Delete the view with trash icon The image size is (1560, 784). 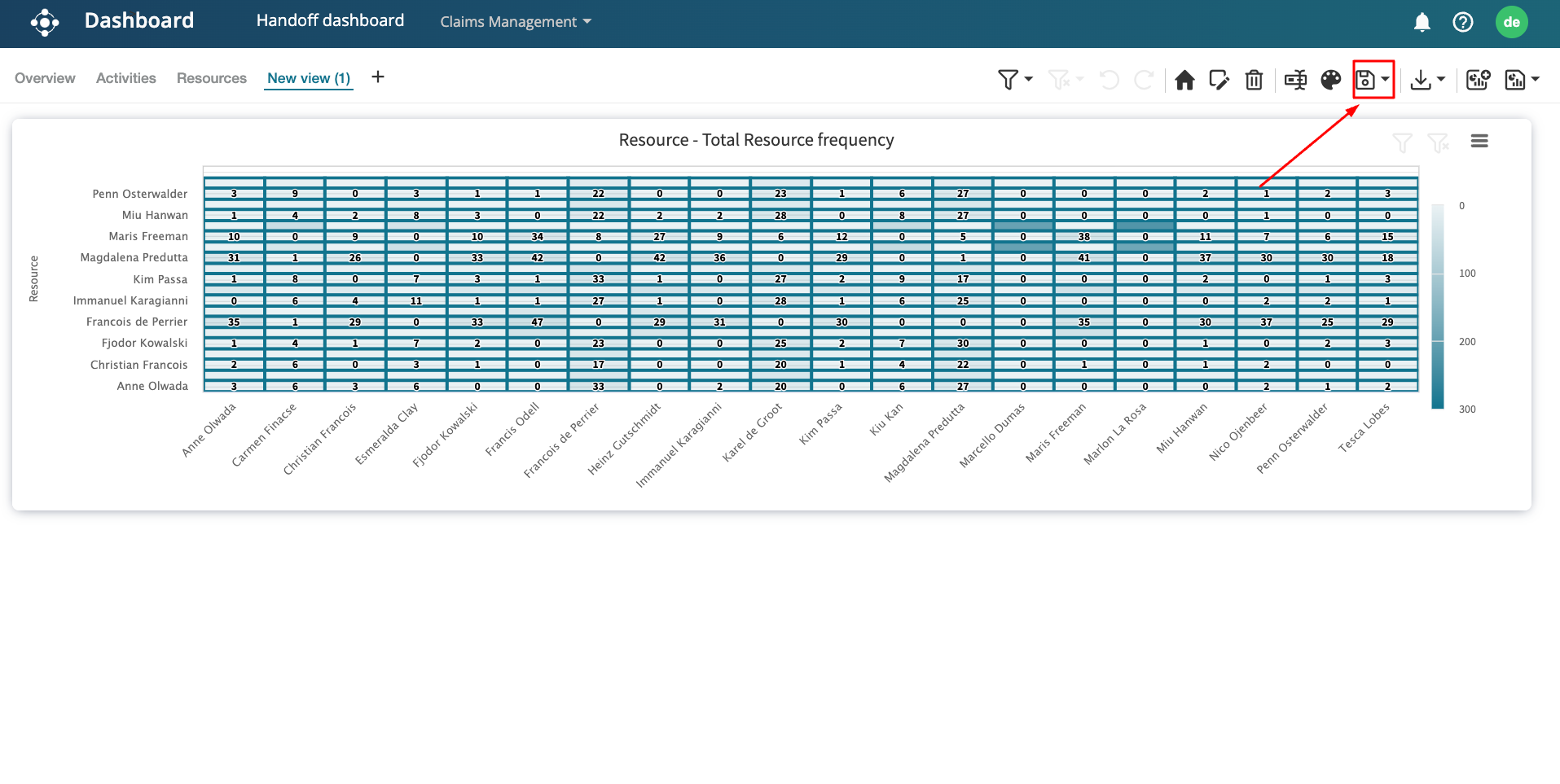(x=1254, y=80)
